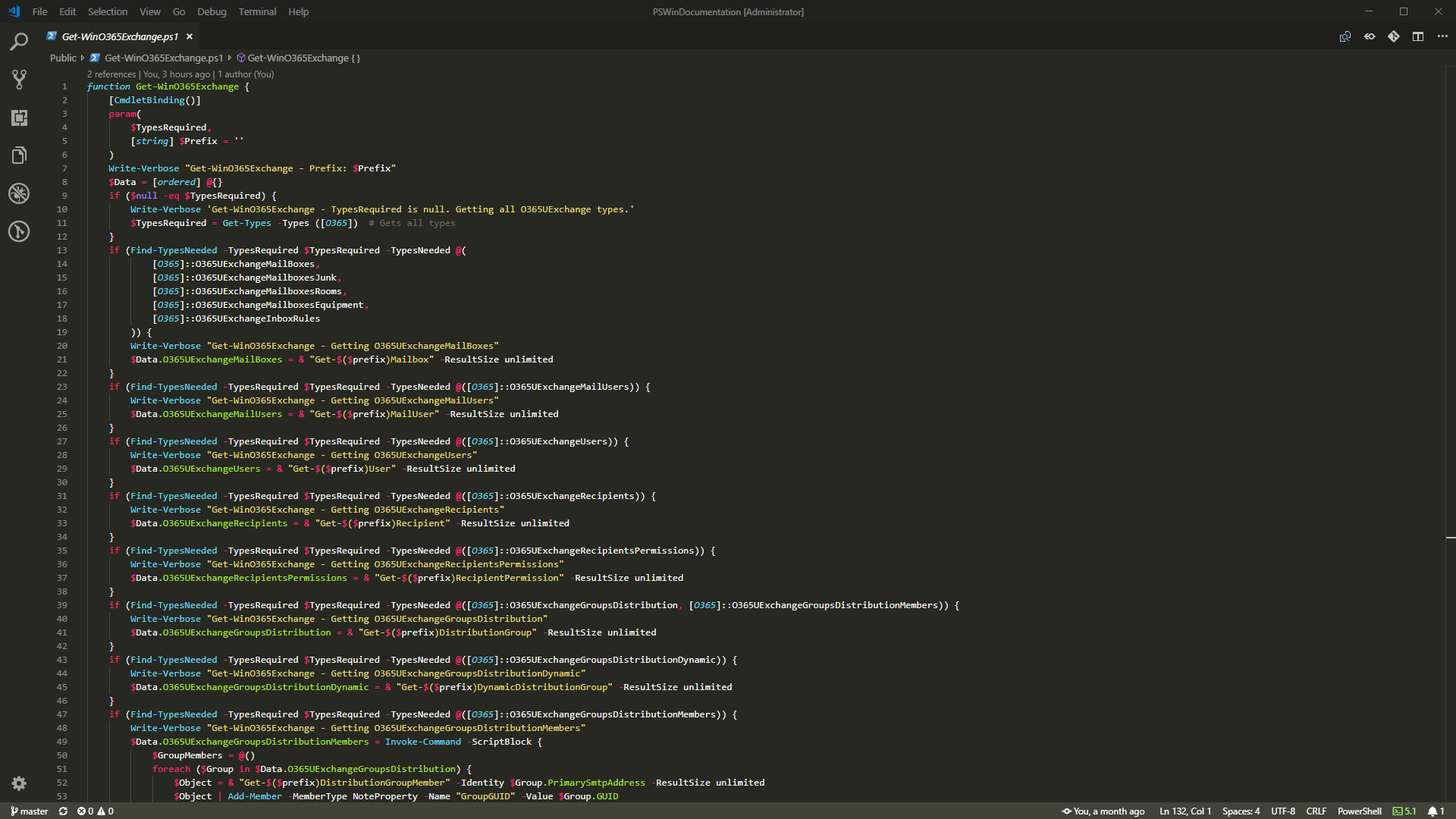Open the Manage gear icon
Screen dimensions: 1456x819
pos(19,783)
